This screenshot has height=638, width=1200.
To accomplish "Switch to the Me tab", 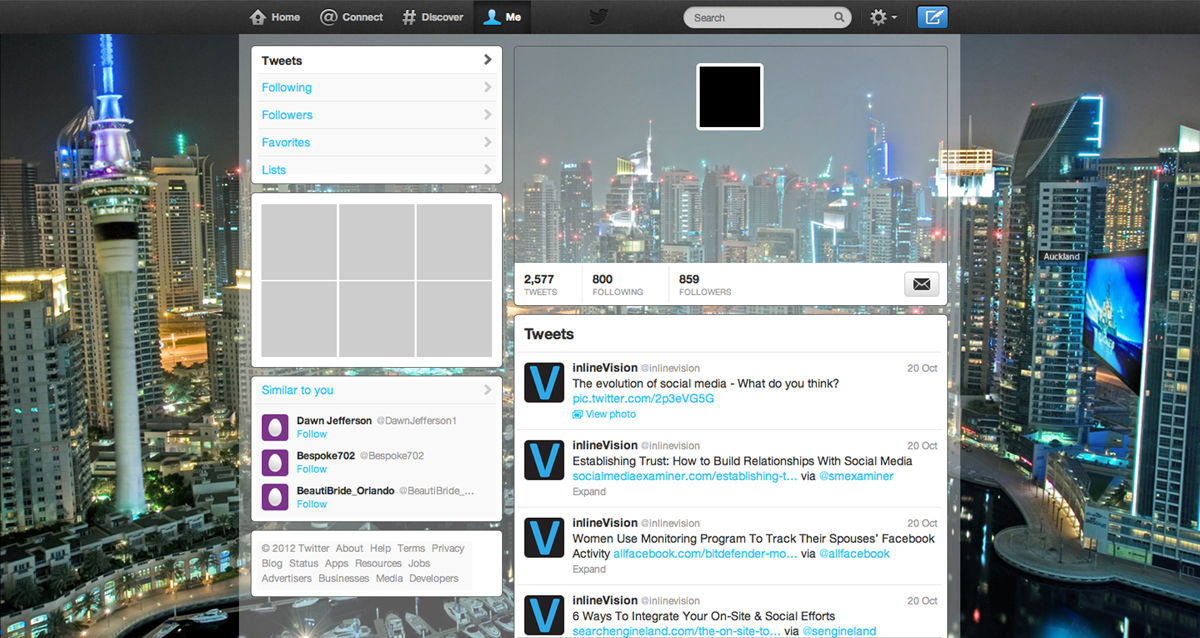I will pos(502,16).
